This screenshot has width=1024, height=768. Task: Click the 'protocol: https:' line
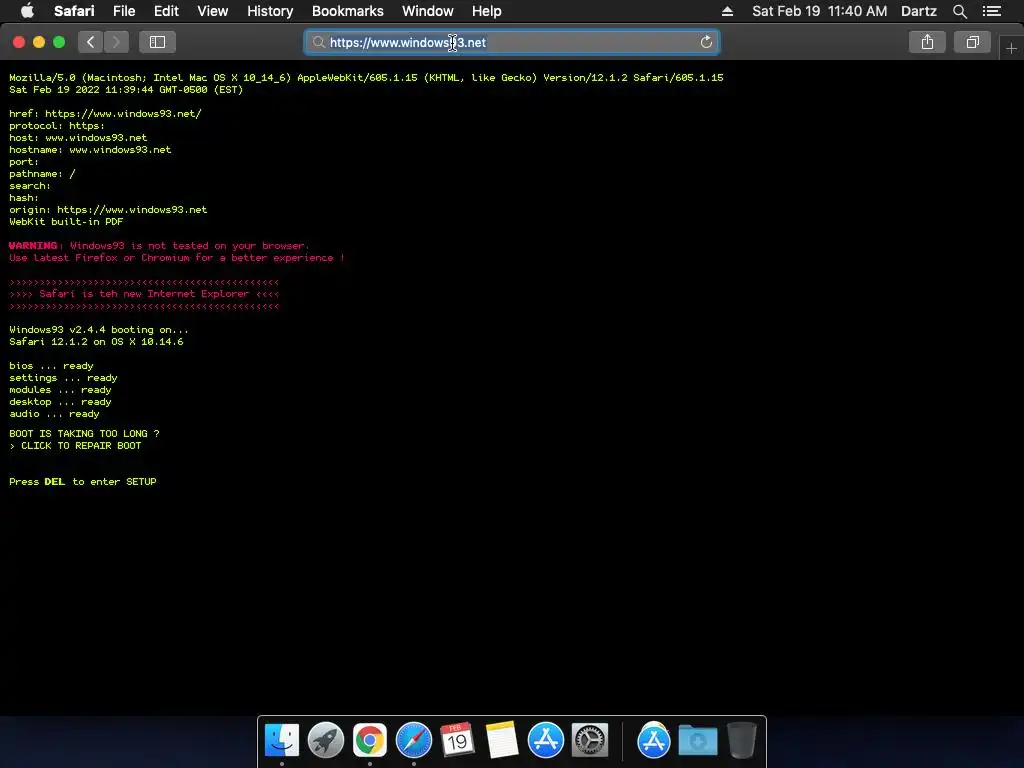click(57, 125)
